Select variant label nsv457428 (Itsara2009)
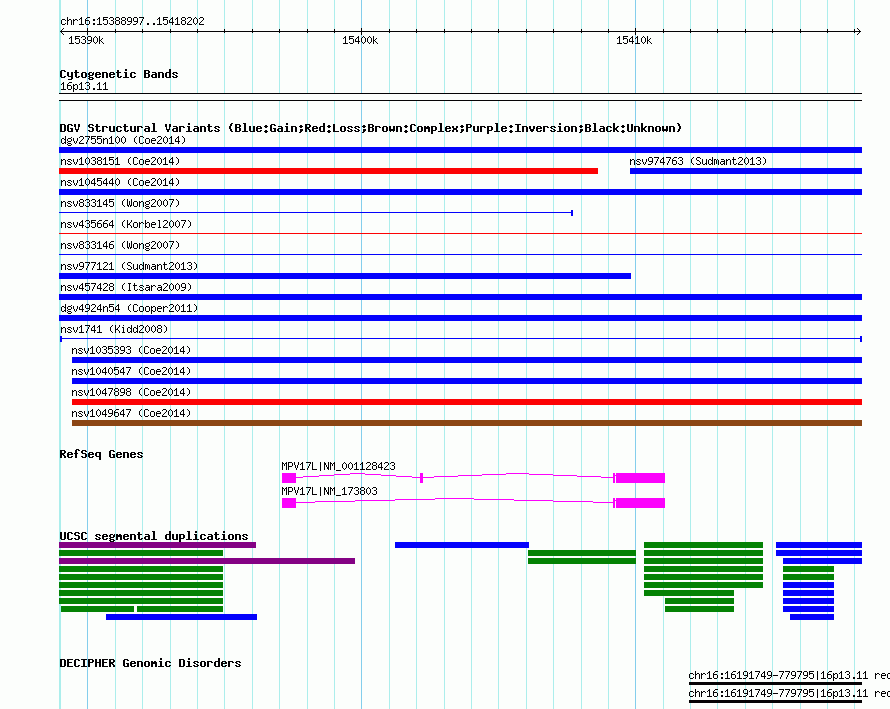Screen dimensions: 890x709 coord(126,287)
